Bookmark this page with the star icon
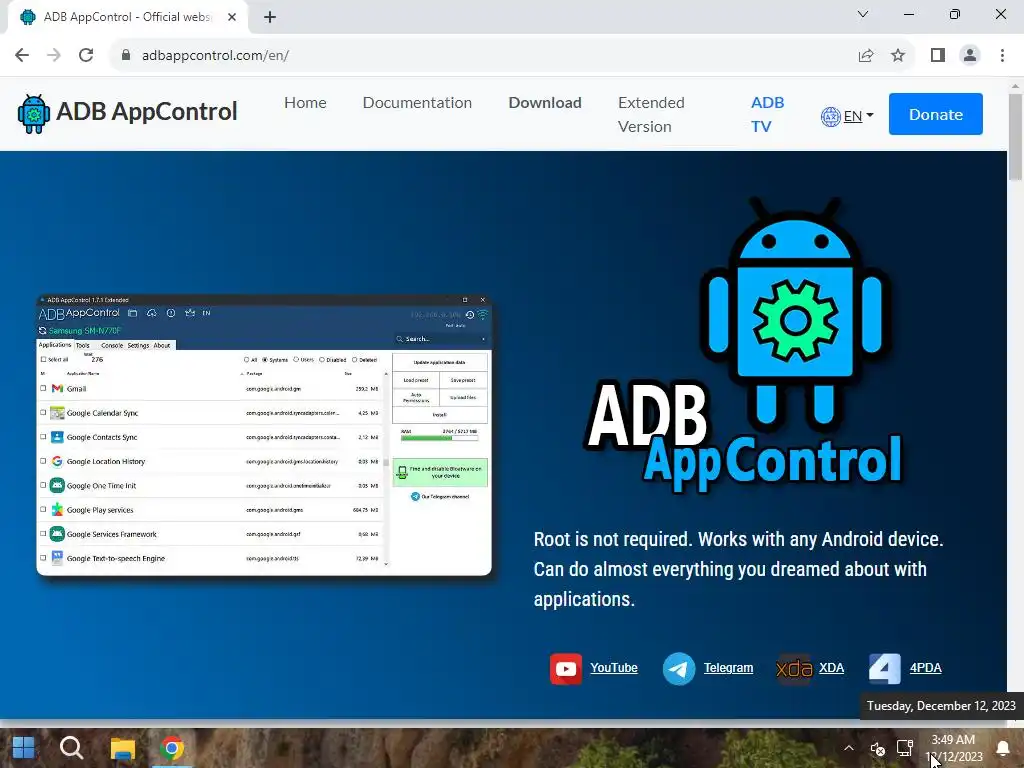 [898, 56]
